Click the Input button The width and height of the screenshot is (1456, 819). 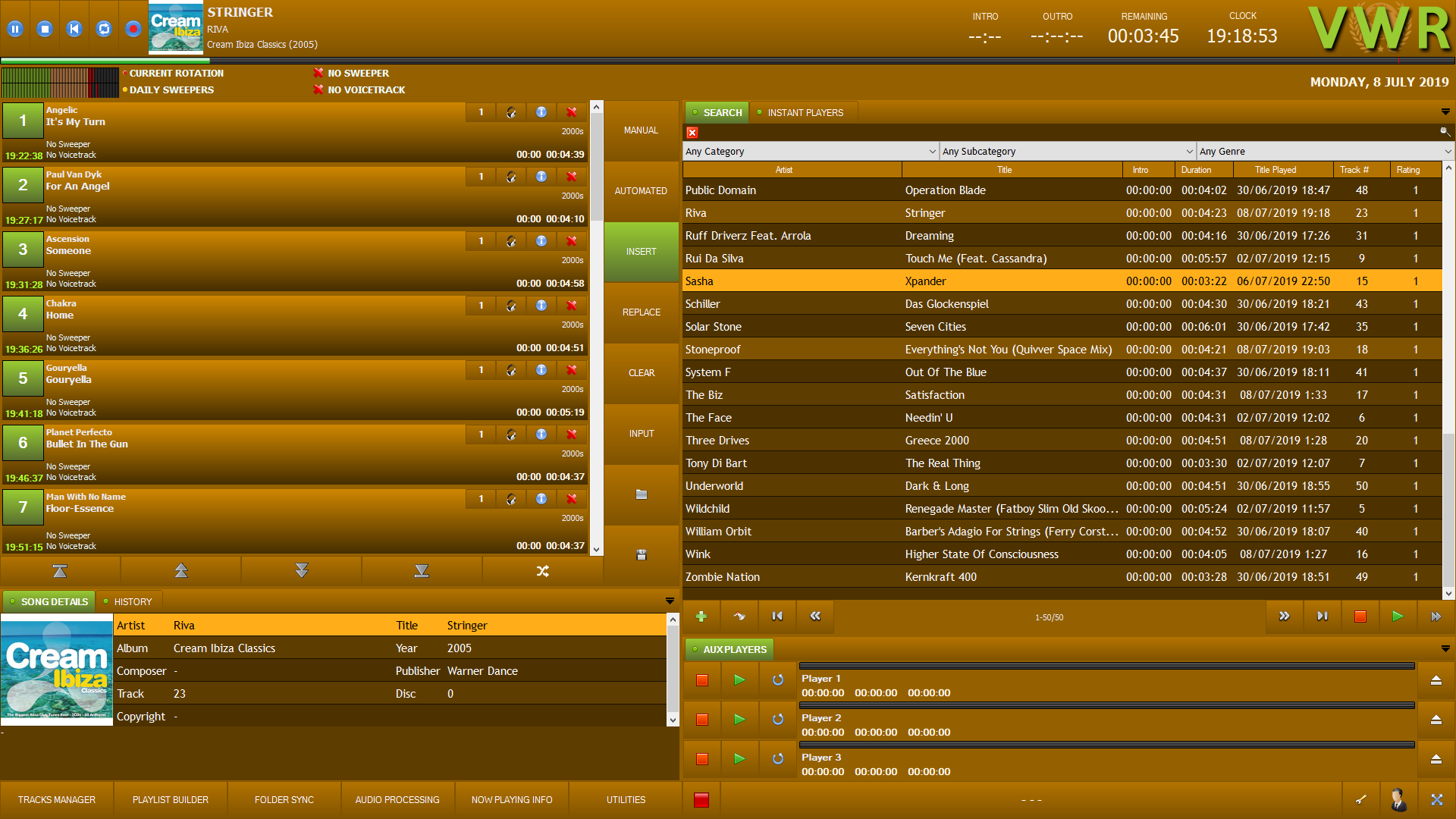point(642,434)
